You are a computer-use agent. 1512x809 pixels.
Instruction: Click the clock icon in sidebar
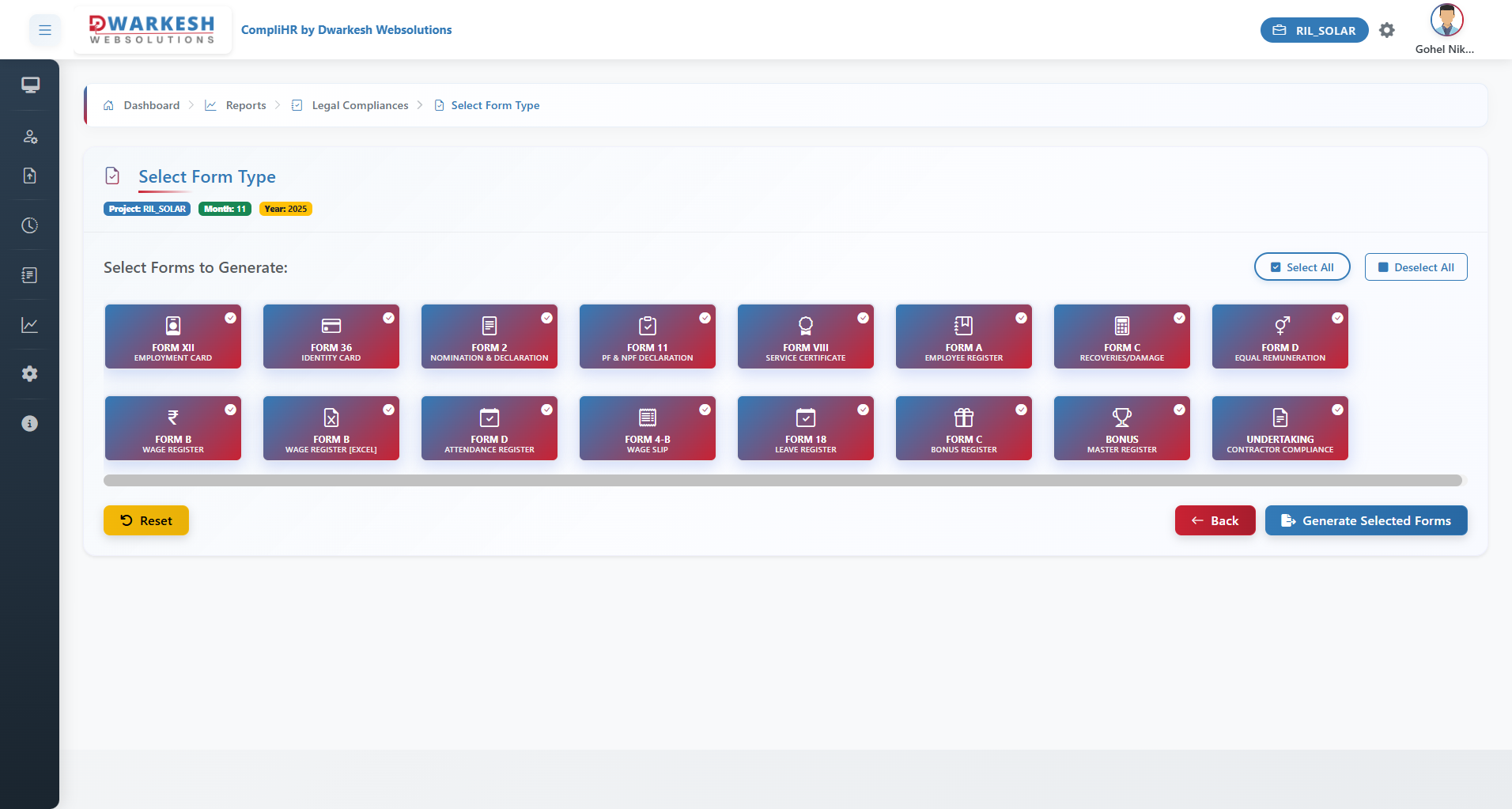30,225
